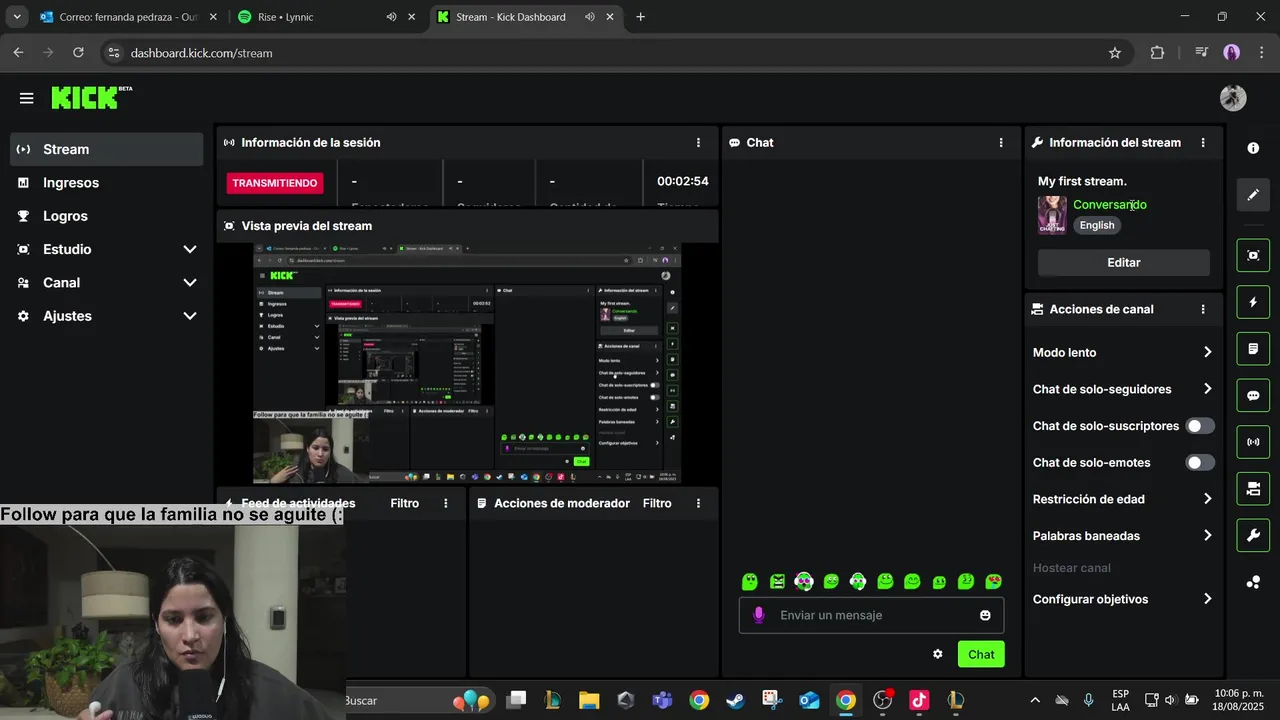Open Configurar objetivos options
Image resolution: width=1280 pixels, height=720 pixels.
[1123, 599]
